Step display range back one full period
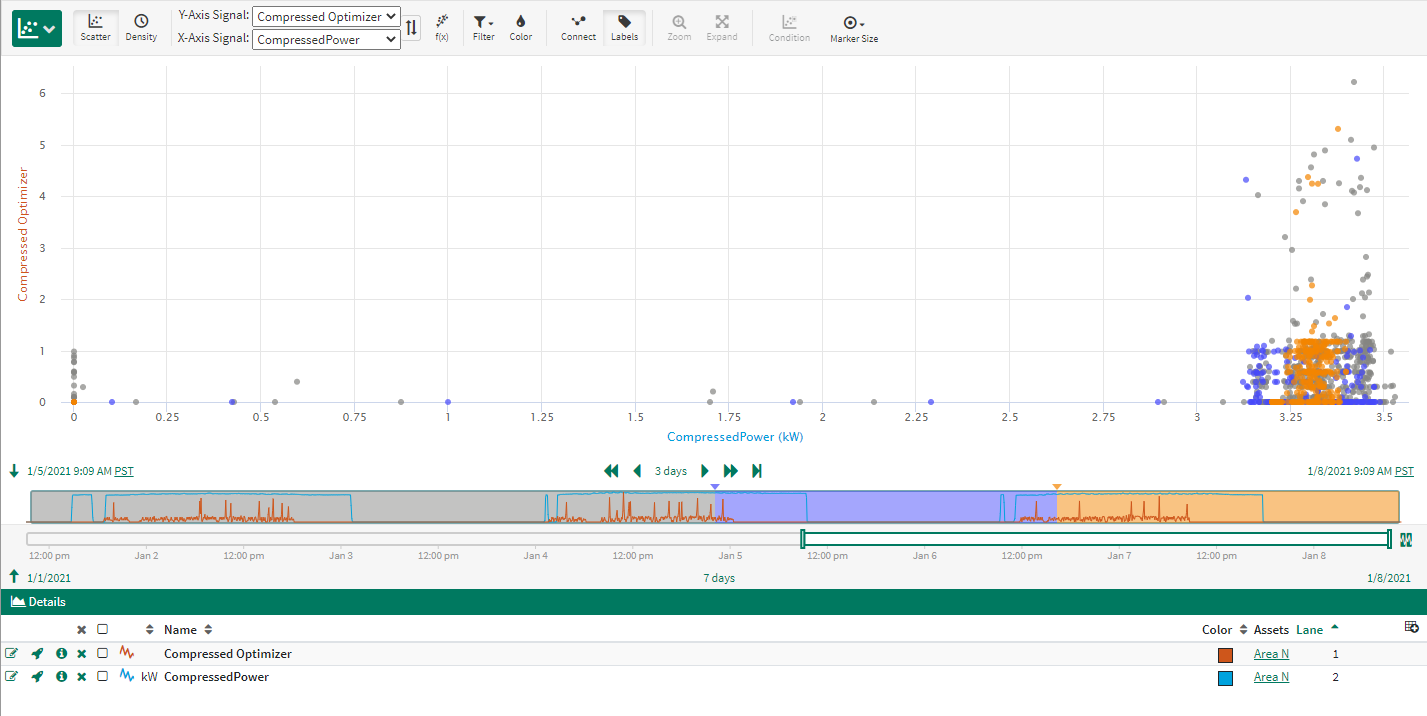This screenshot has width=1427, height=716. pos(611,471)
